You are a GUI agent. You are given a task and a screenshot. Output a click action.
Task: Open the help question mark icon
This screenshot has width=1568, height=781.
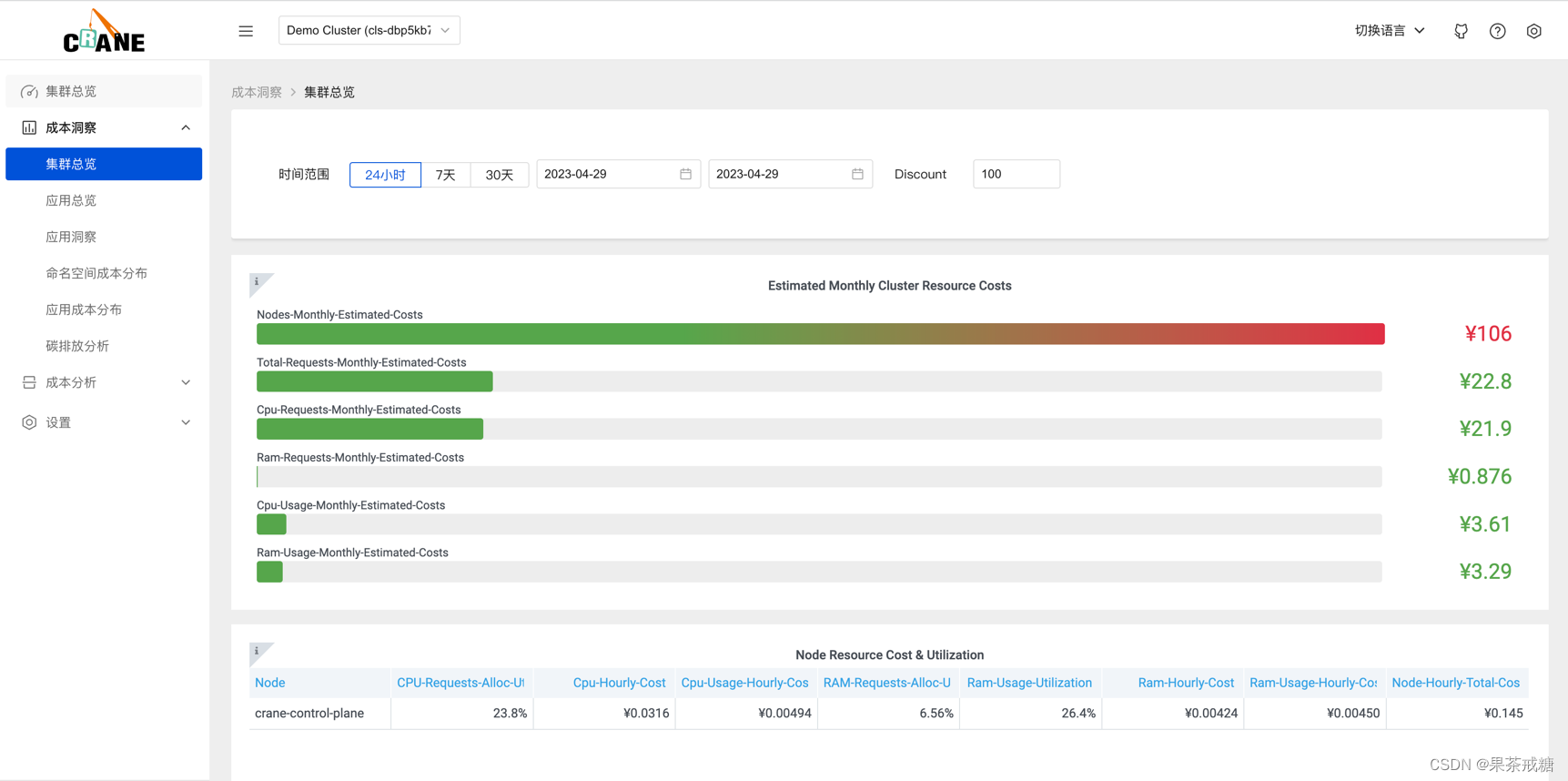(x=1497, y=31)
